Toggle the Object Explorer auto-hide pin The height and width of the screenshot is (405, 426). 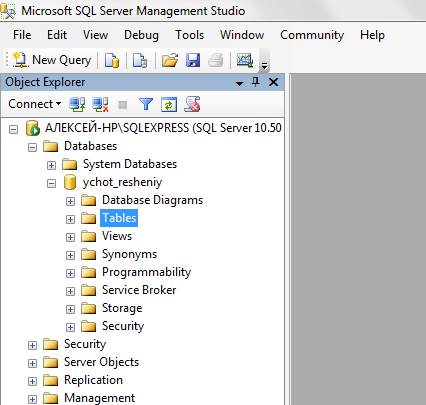[x=255, y=82]
